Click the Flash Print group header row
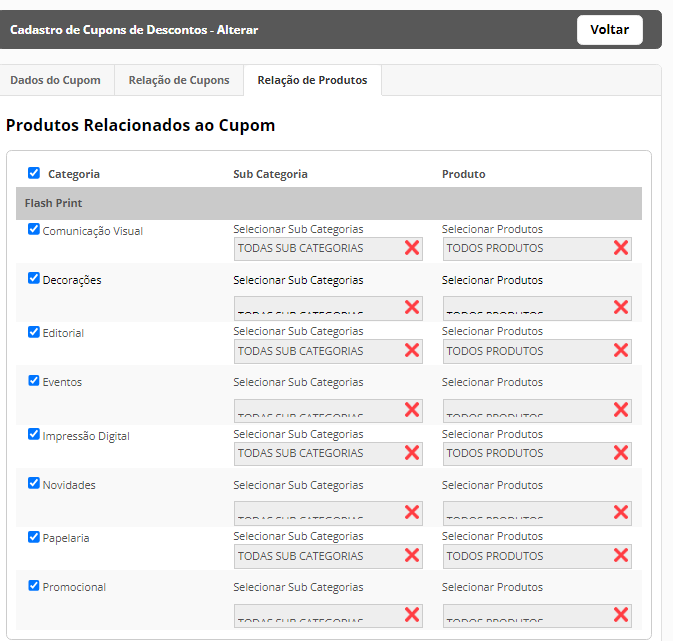Viewport: 673px width, 641px height. (329, 203)
